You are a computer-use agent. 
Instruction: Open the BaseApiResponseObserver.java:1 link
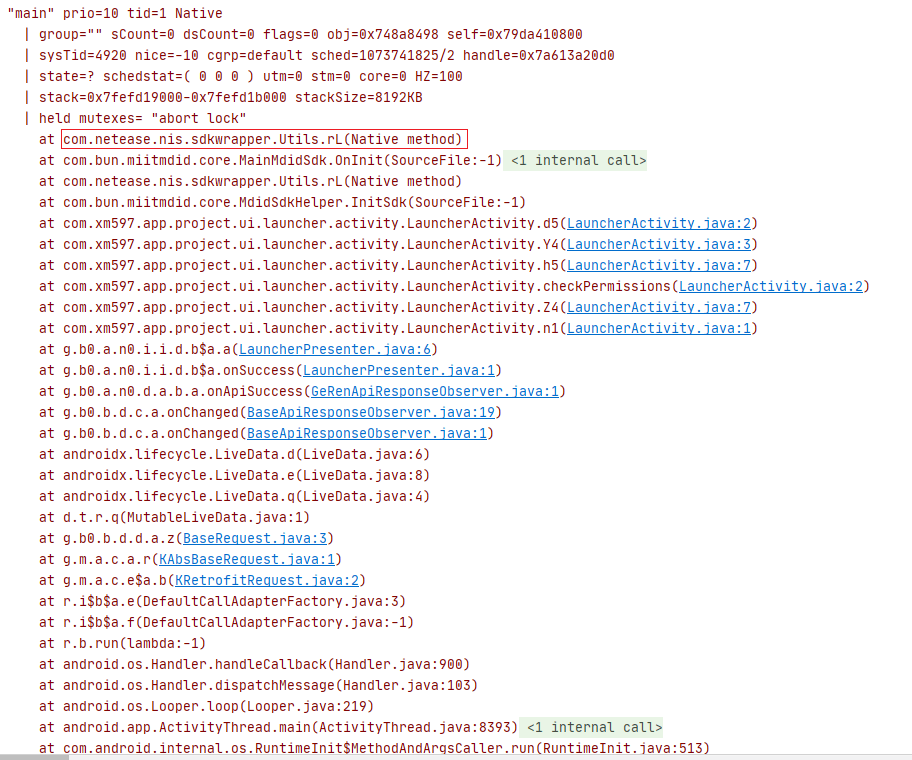point(367,433)
